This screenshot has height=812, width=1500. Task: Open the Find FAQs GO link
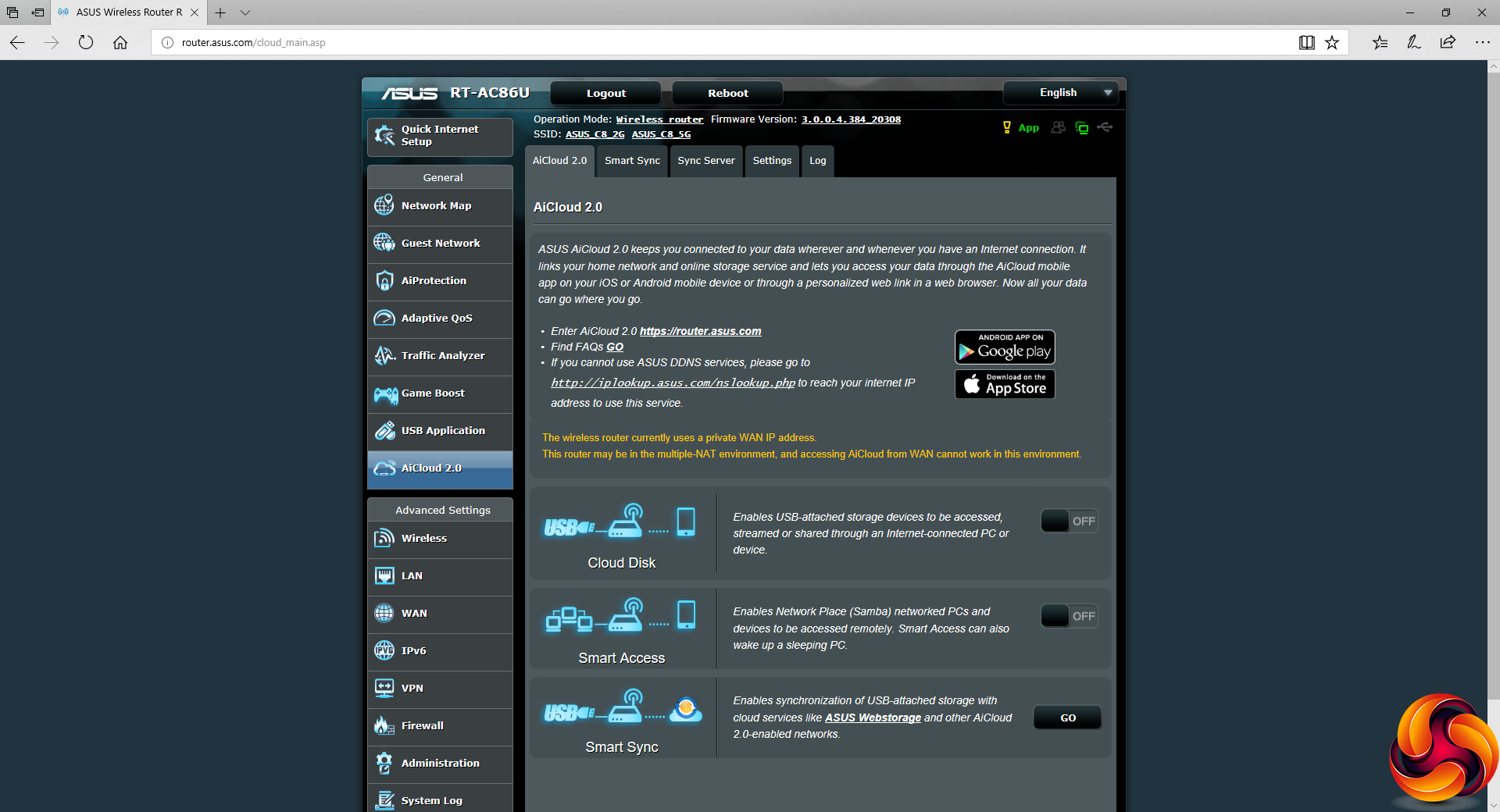[x=615, y=347]
